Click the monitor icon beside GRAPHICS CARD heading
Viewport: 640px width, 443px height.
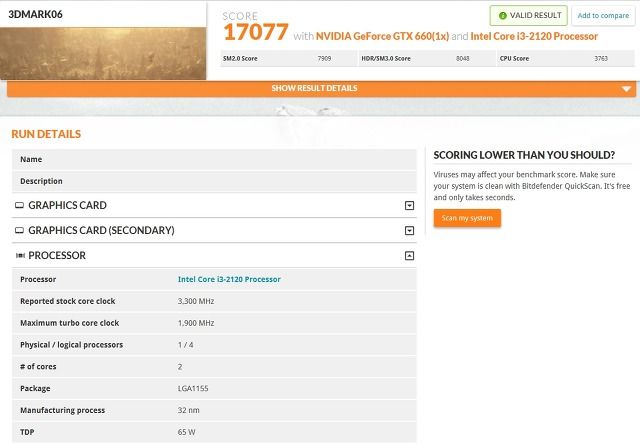point(19,205)
